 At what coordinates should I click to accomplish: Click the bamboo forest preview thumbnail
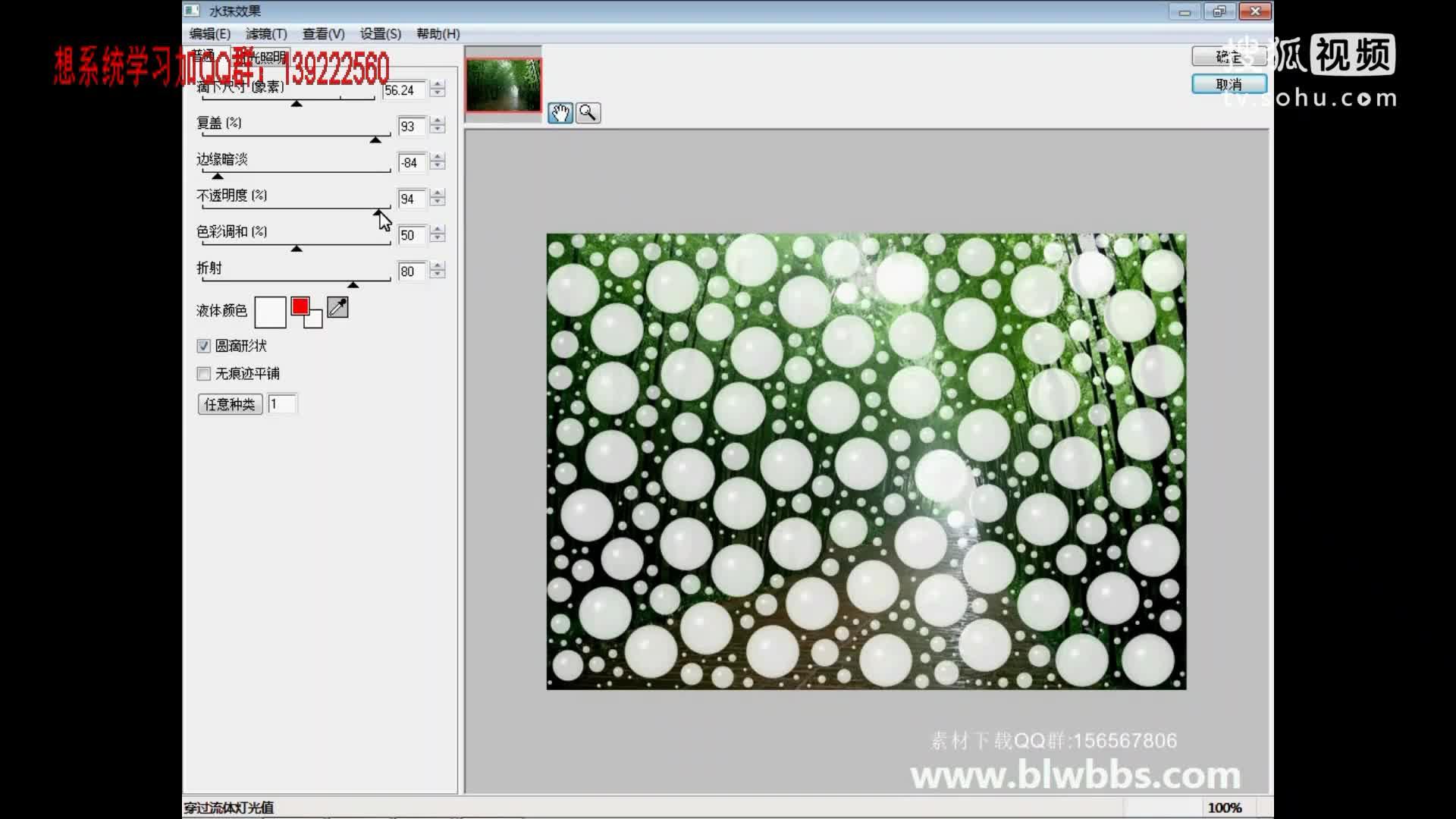[x=504, y=85]
